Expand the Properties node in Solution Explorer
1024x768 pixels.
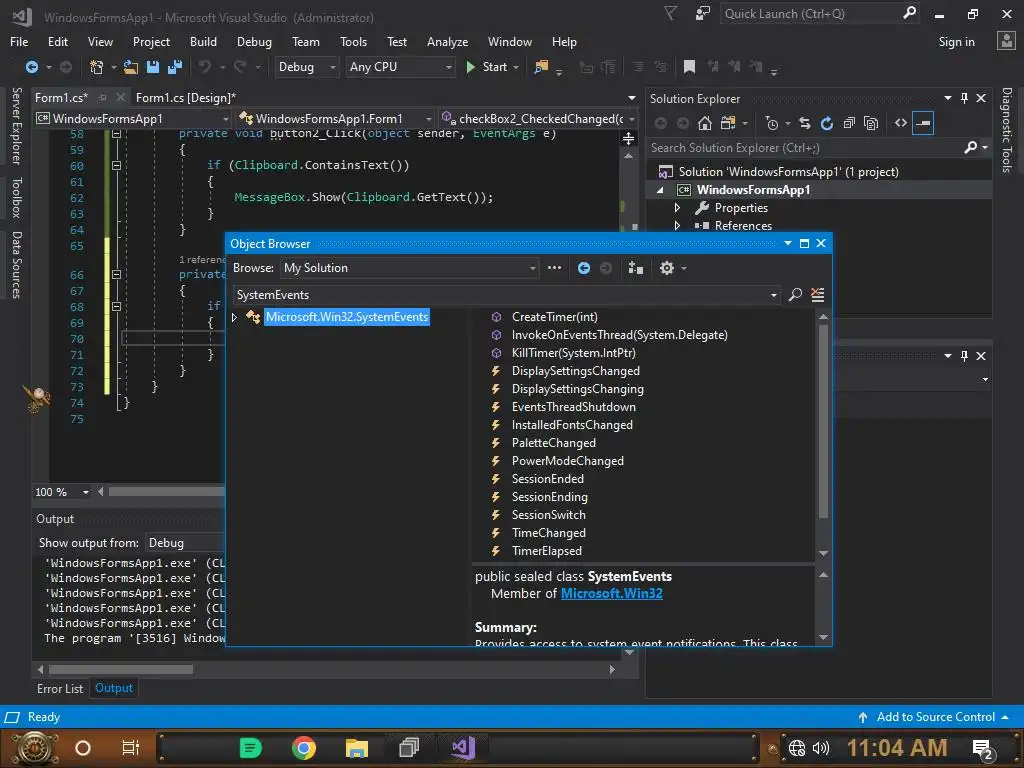[x=677, y=208]
